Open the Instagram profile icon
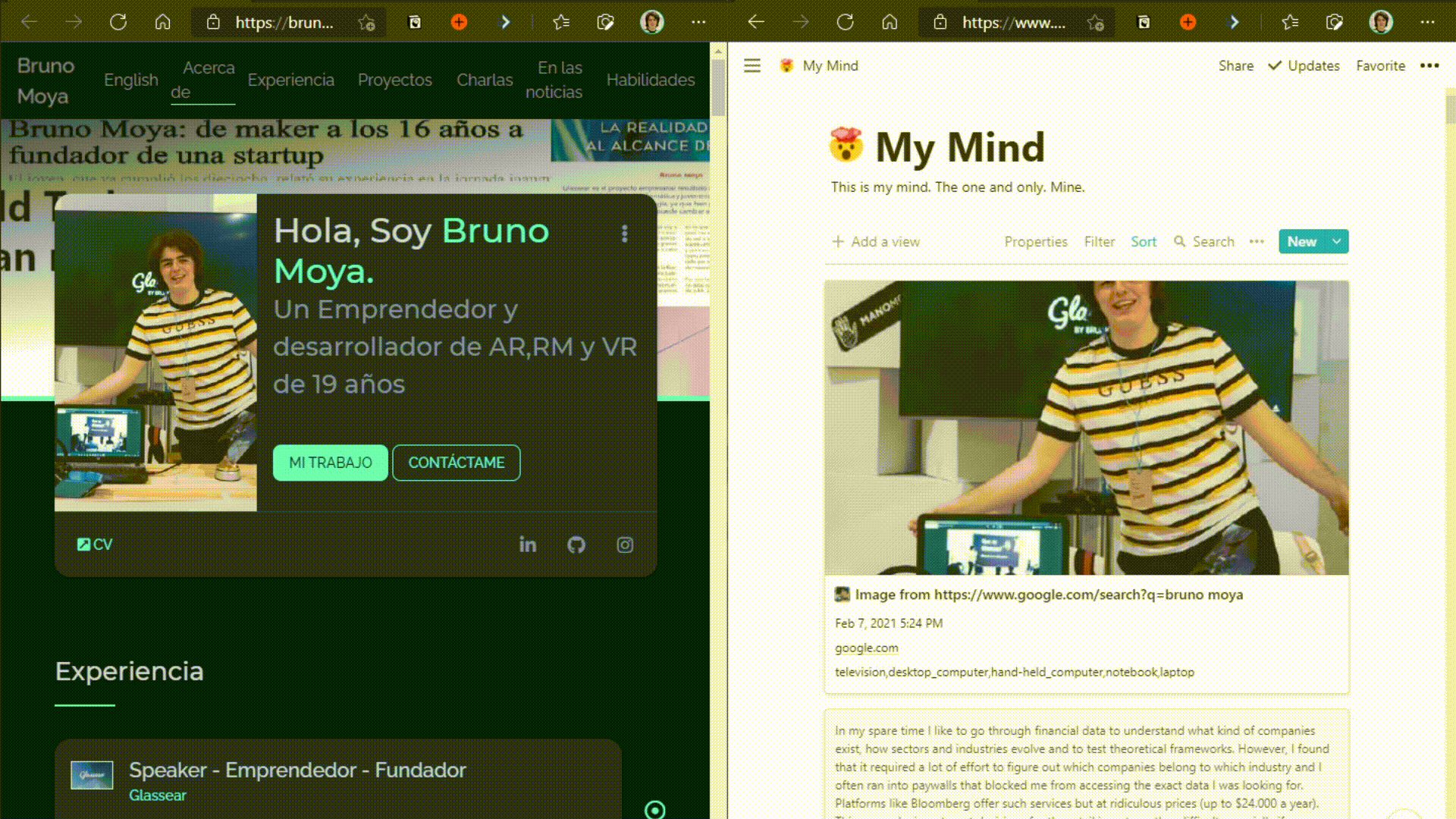 pyautogui.click(x=625, y=544)
